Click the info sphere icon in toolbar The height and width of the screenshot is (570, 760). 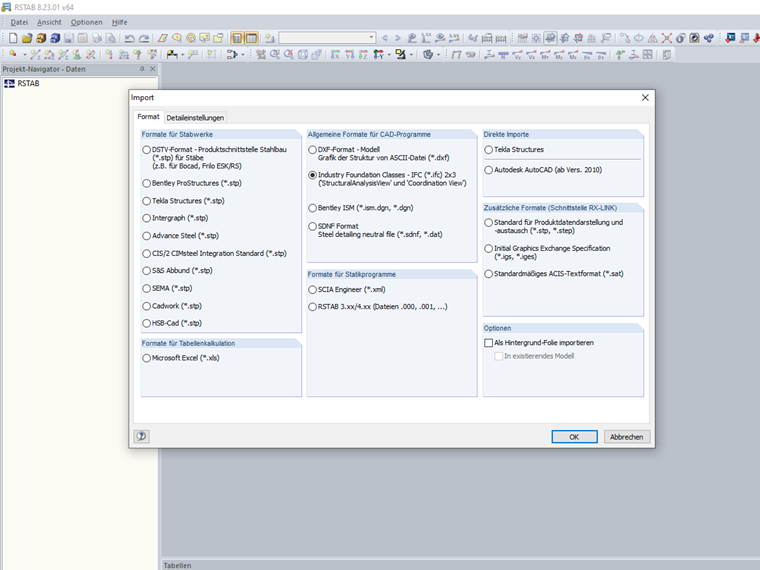tap(681, 38)
